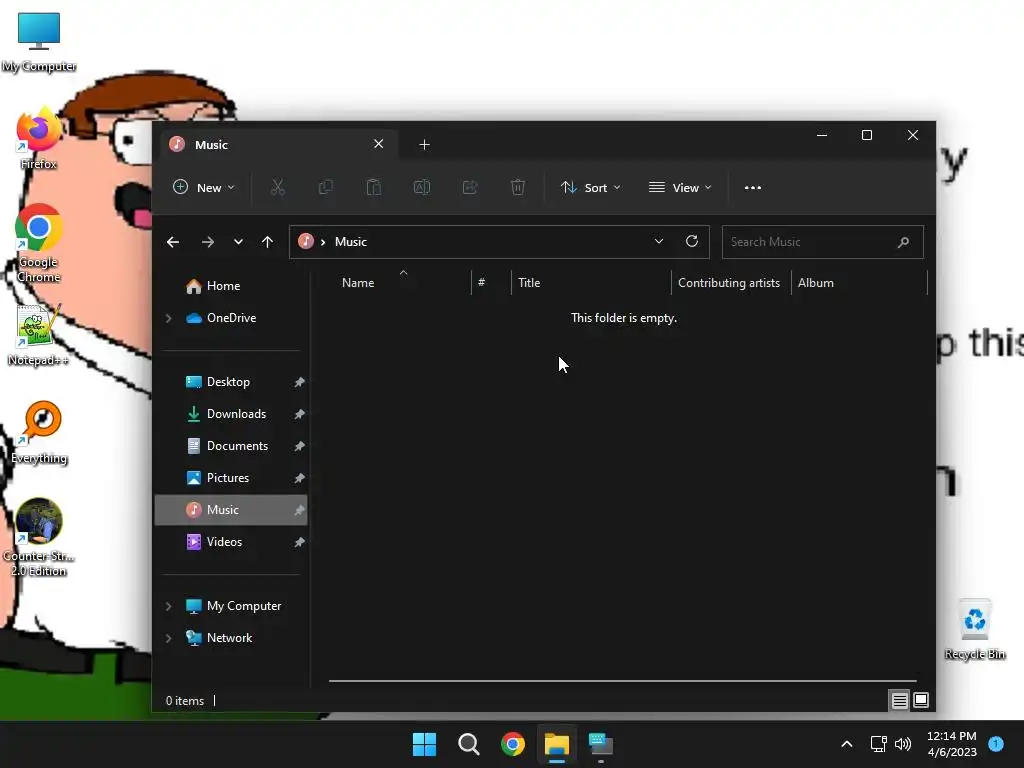The image size is (1024, 768).
Task: Open taskbar Search
Action: [x=469, y=744]
